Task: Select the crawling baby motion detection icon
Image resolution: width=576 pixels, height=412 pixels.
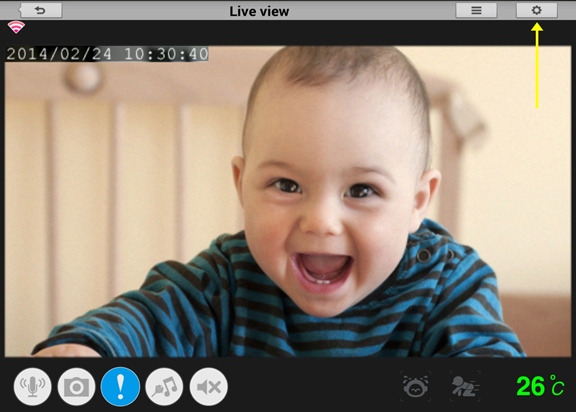Action: pyautogui.click(x=465, y=386)
